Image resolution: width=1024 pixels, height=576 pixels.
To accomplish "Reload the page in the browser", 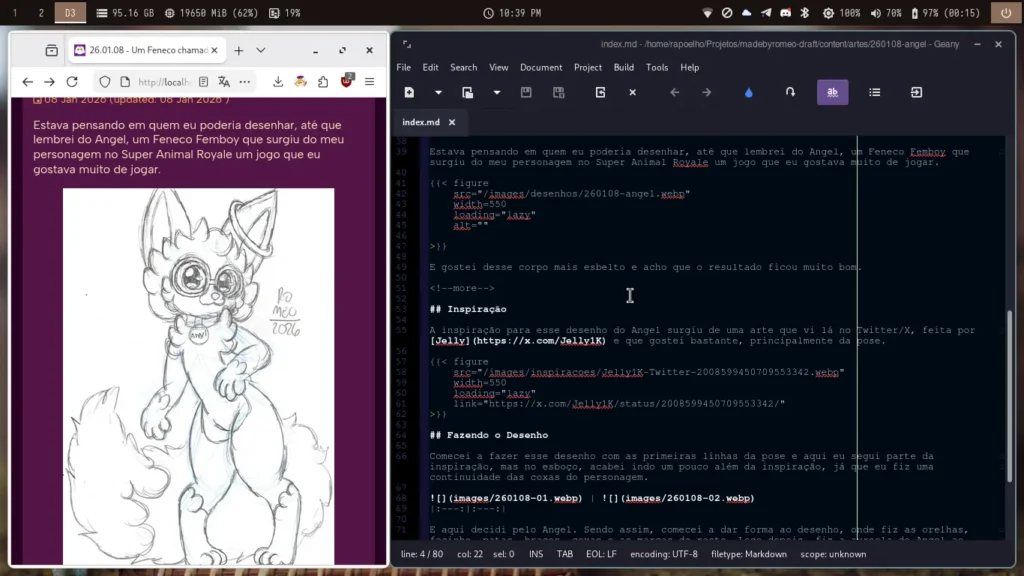I will (x=72, y=82).
